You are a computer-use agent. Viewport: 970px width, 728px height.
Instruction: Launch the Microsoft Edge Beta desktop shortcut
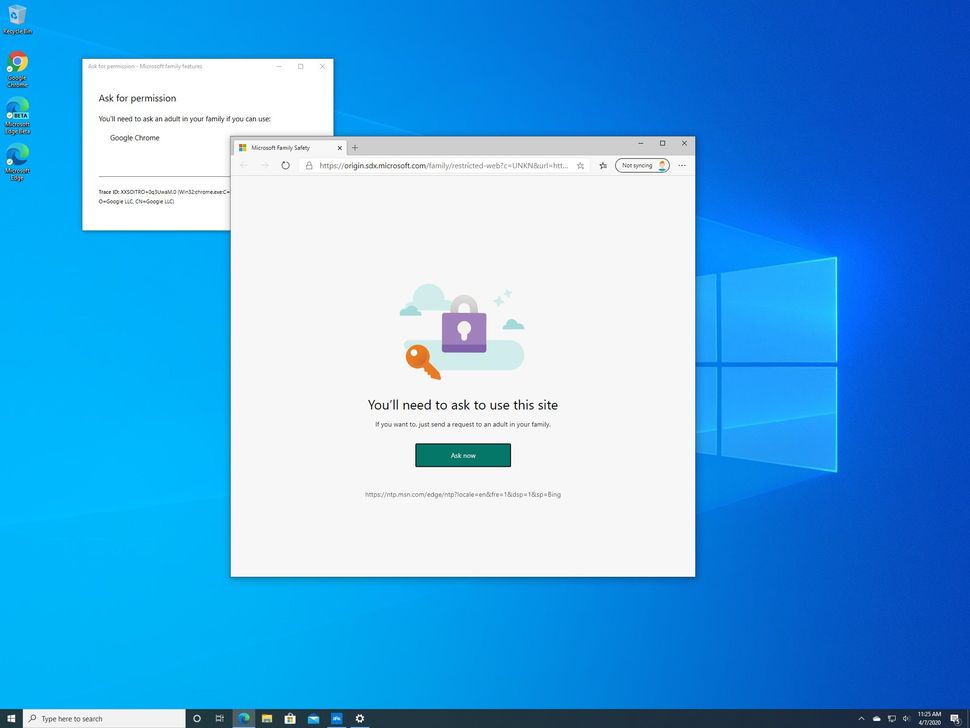[x=16, y=112]
